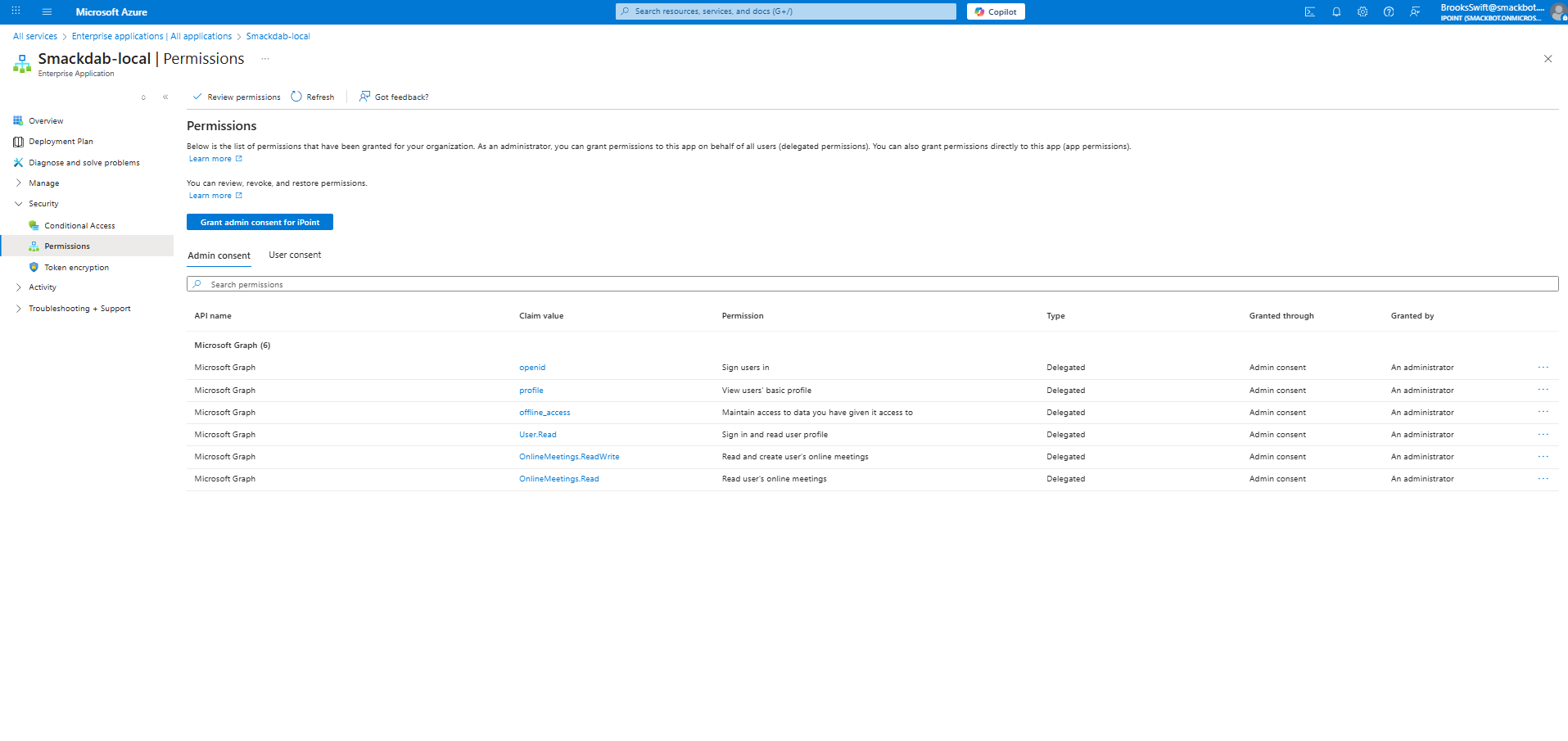Open the portal settings gear

1362,11
